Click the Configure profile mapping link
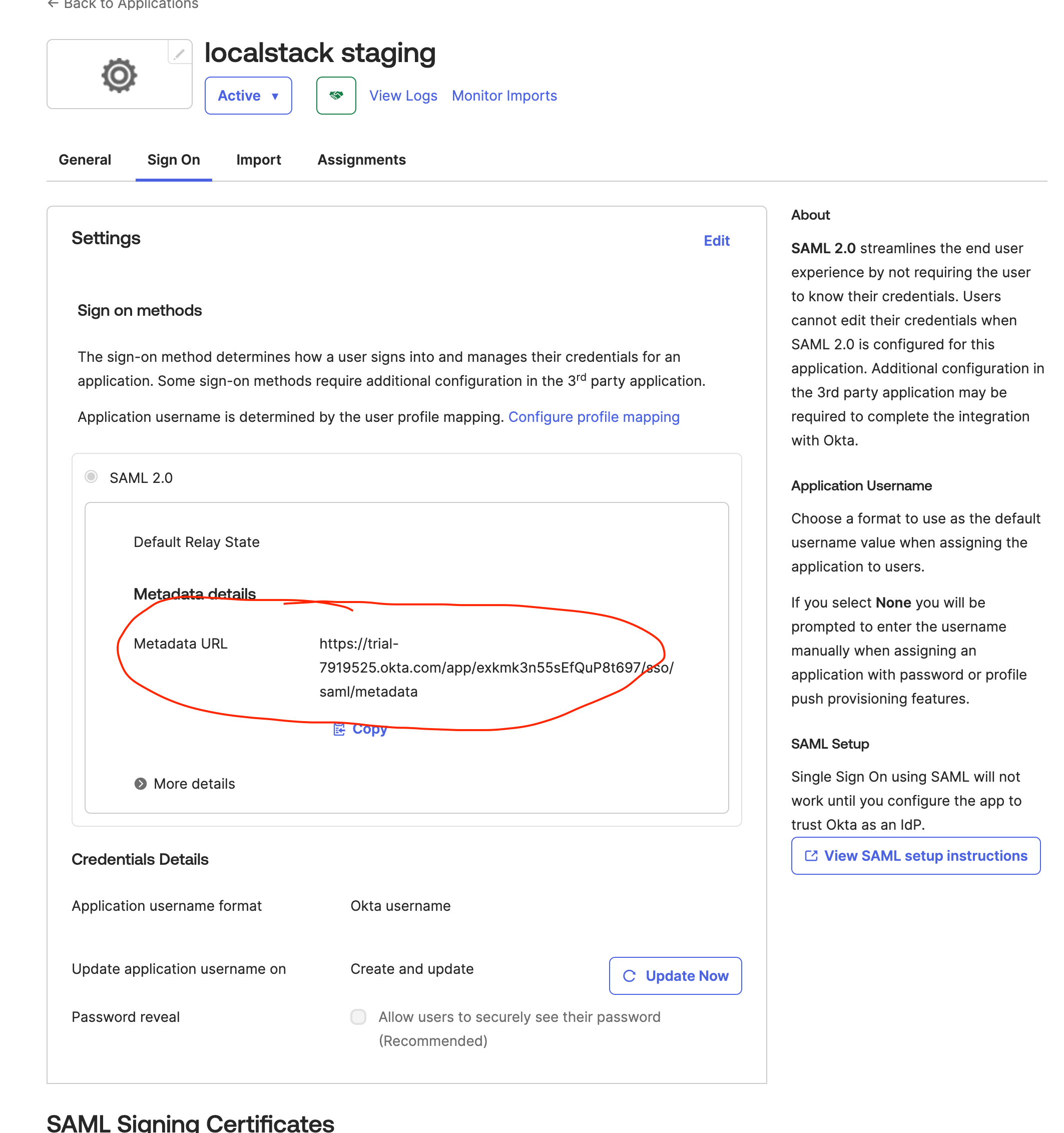This screenshot has height=1133, width=1064. pyautogui.click(x=594, y=416)
